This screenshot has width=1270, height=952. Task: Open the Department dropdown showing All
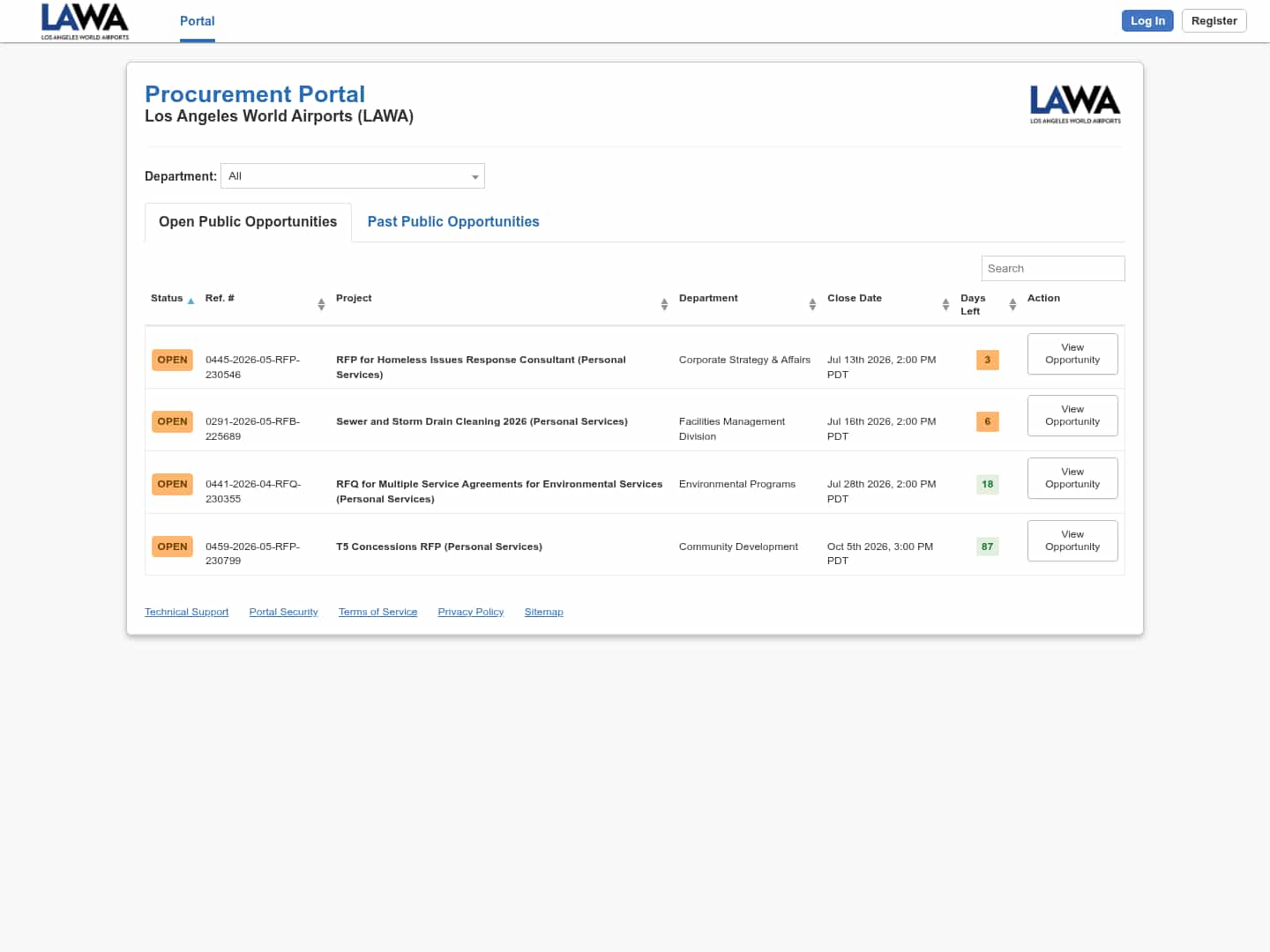[x=353, y=176]
